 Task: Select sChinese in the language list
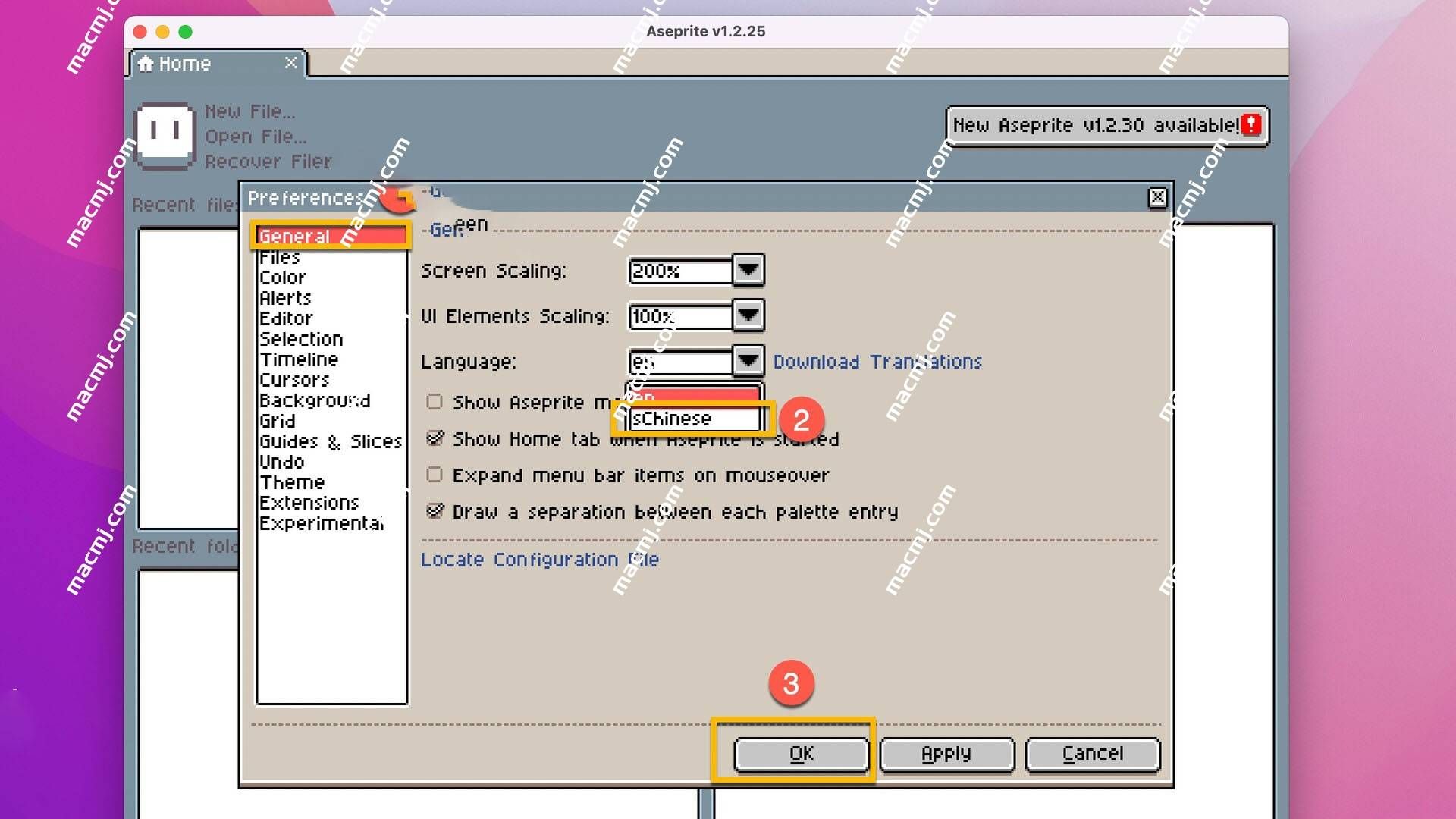coord(694,419)
